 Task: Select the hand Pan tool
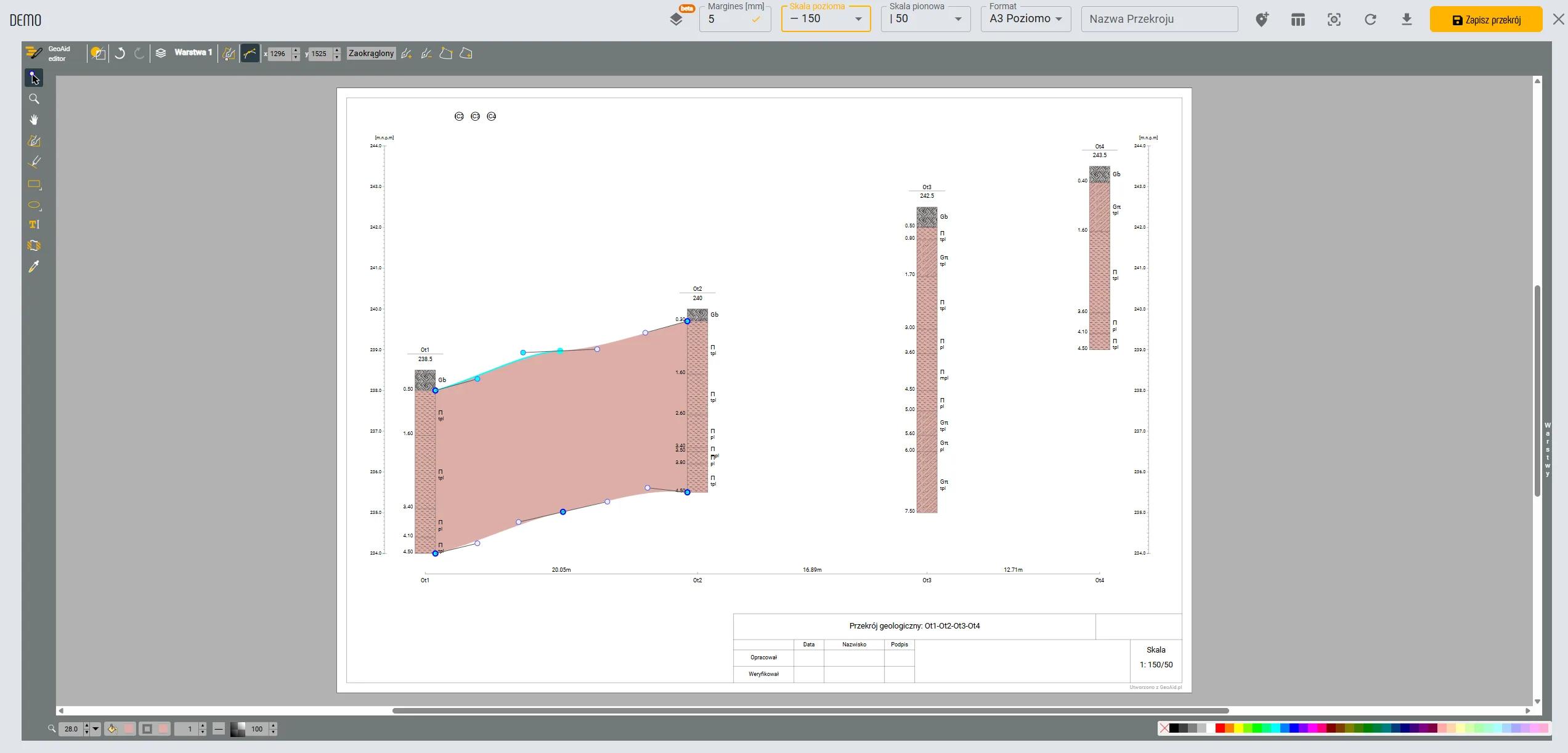pyautogui.click(x=34, y=120)
